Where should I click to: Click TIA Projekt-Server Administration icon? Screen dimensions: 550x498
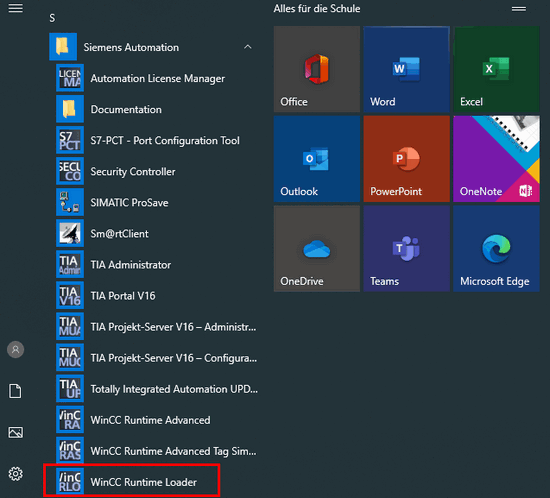70,327
